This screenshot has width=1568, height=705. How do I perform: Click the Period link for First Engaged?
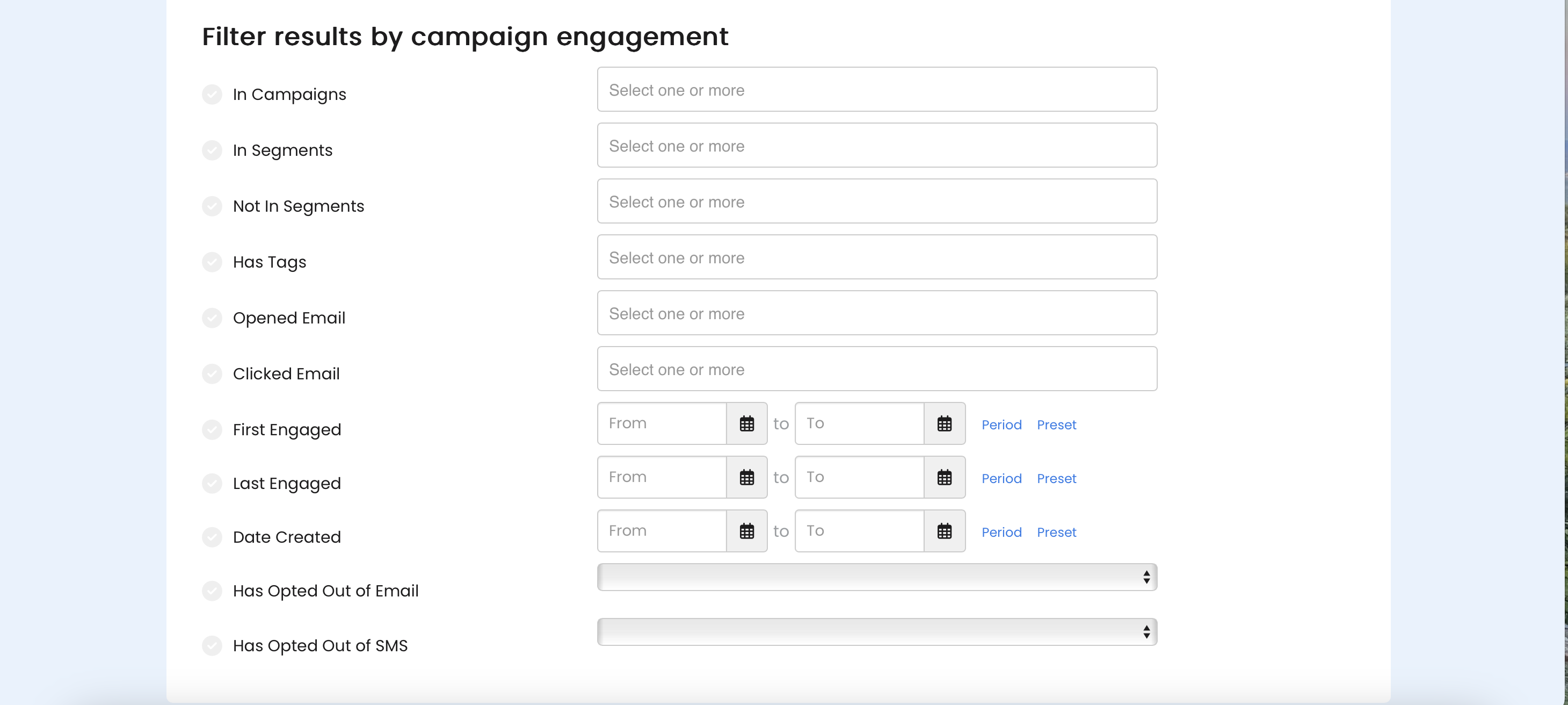(1001, 425)
